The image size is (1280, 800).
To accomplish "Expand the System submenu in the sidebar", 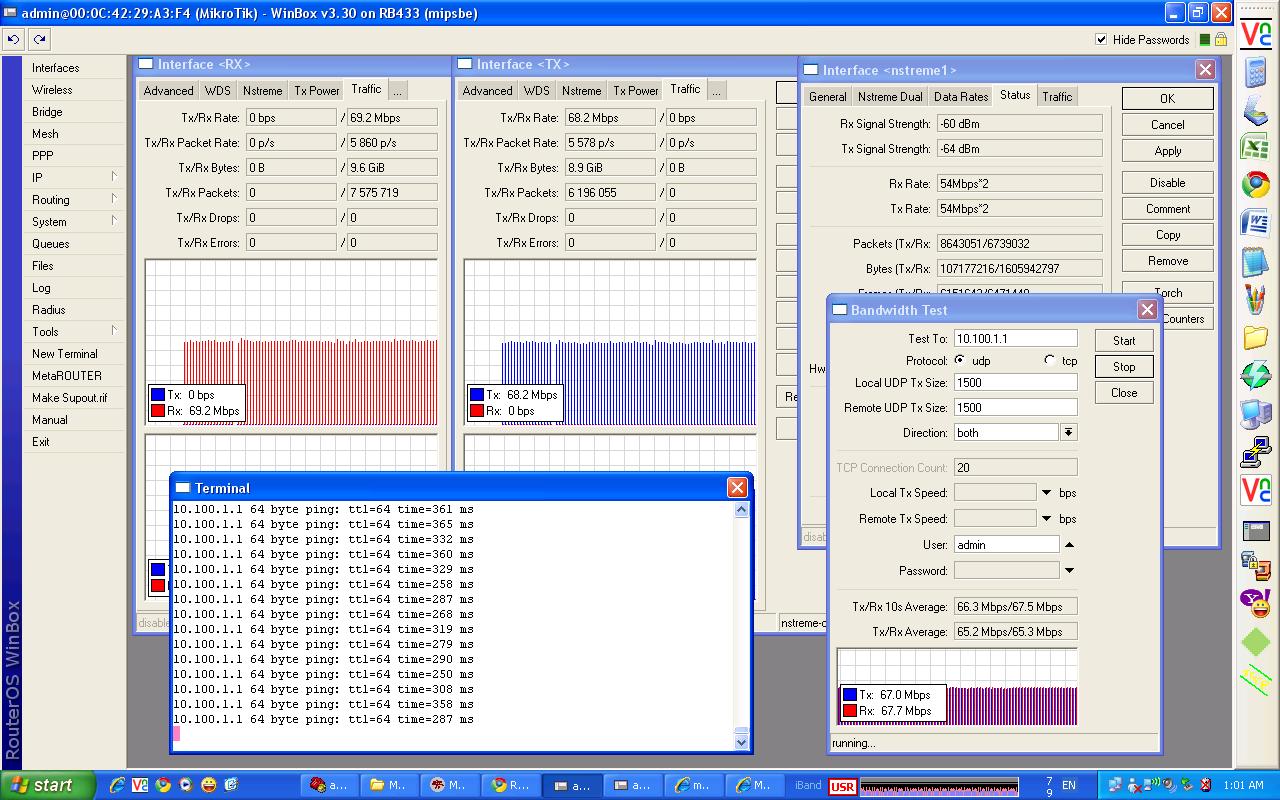I will pyautogui.click(x=114, y=221).
